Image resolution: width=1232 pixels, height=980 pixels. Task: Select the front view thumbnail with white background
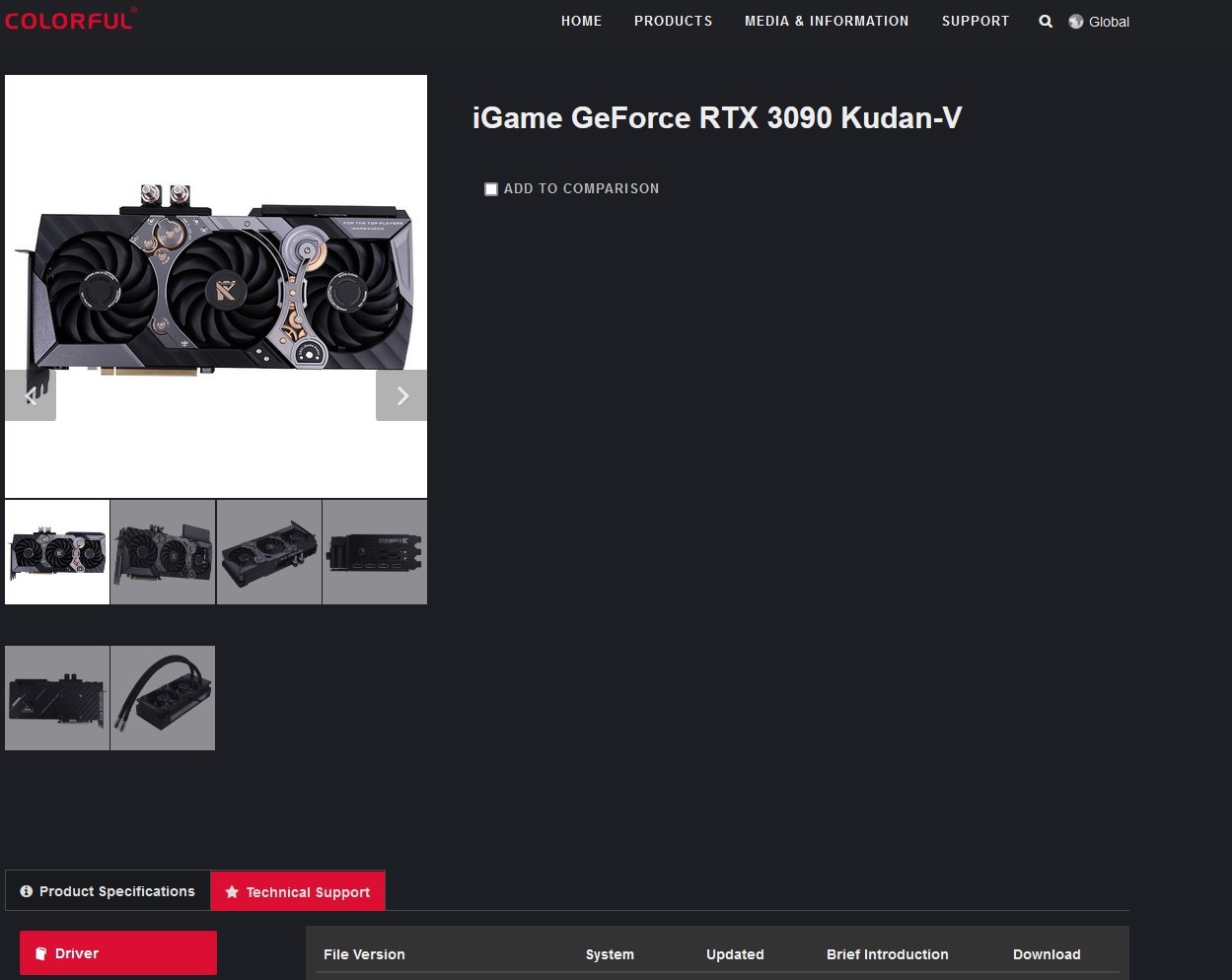point(57,552)
